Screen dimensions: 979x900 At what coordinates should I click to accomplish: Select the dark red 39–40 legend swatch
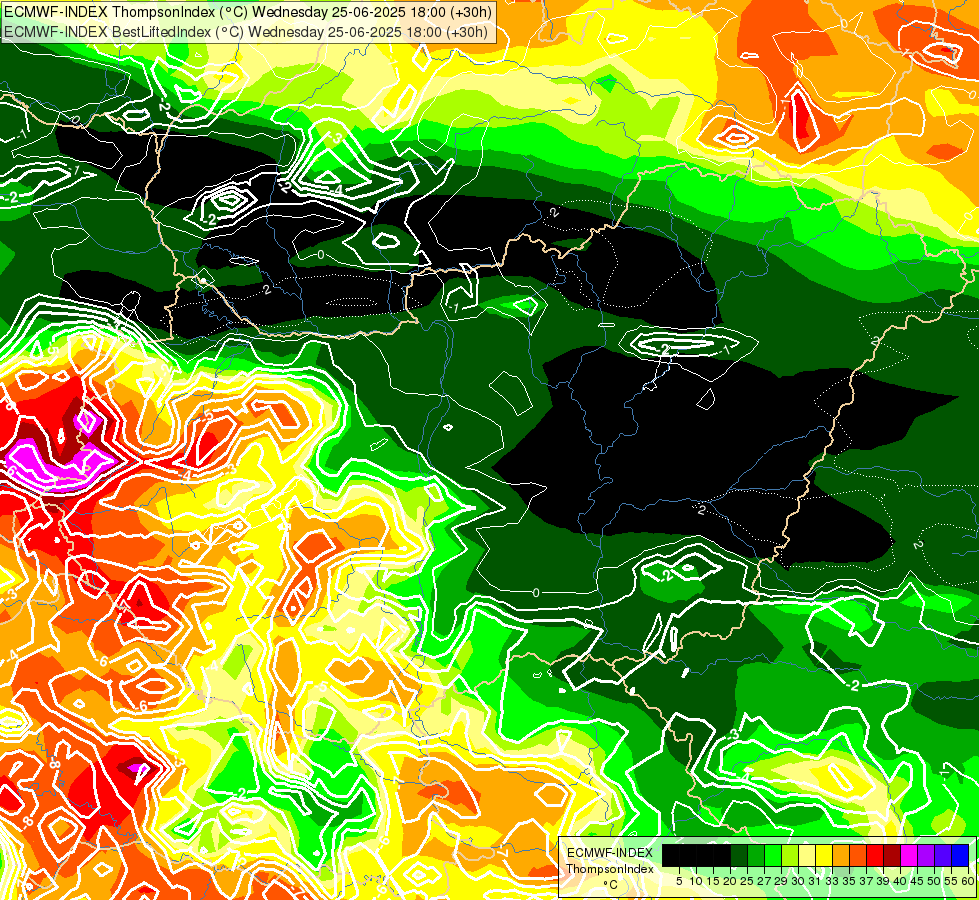(x=892, y=856)
